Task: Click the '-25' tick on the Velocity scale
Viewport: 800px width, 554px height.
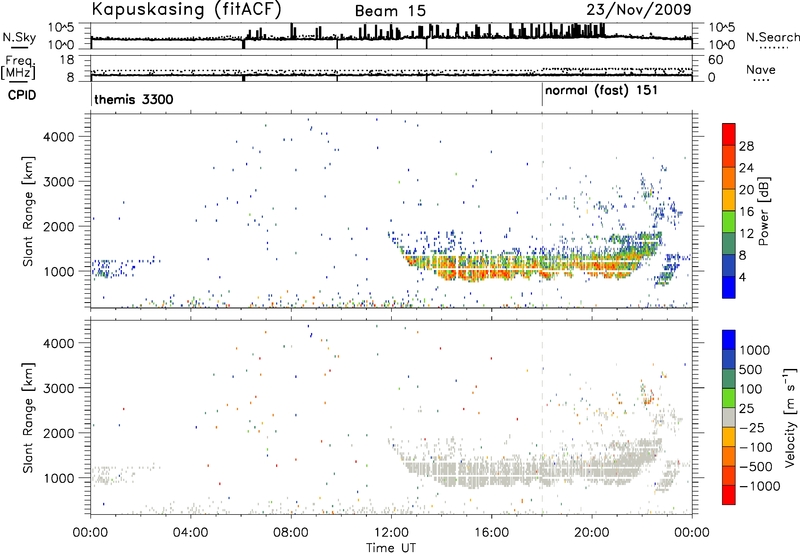Action: click(x=752, y=427)
